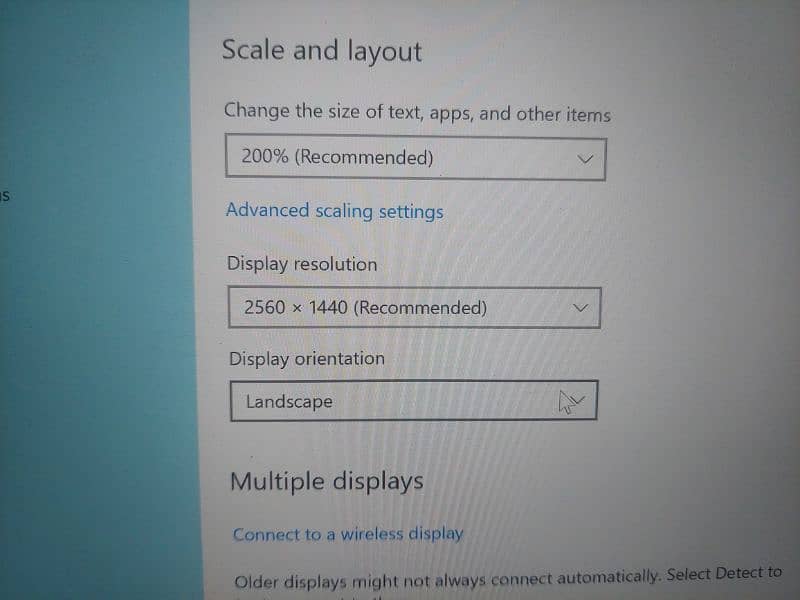Click the Display orientation label

pos(306,358)
